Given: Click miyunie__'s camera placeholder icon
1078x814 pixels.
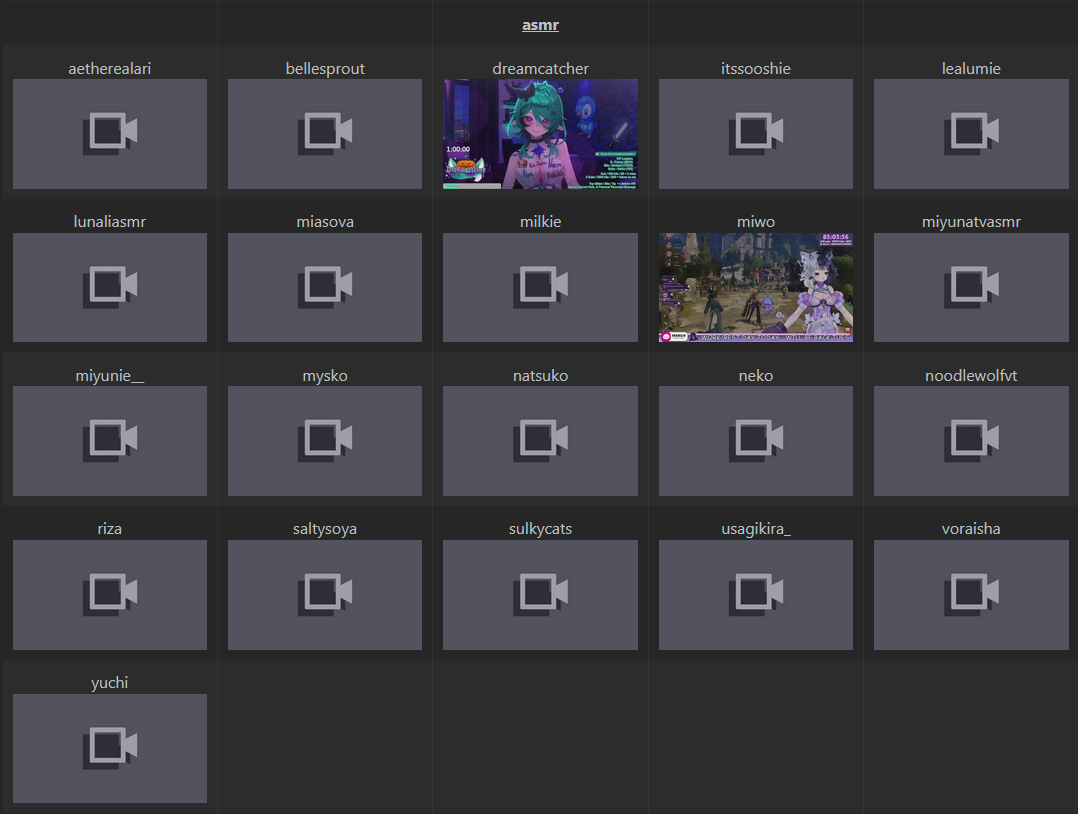Looking at the screenshot, I should point(110,441).
